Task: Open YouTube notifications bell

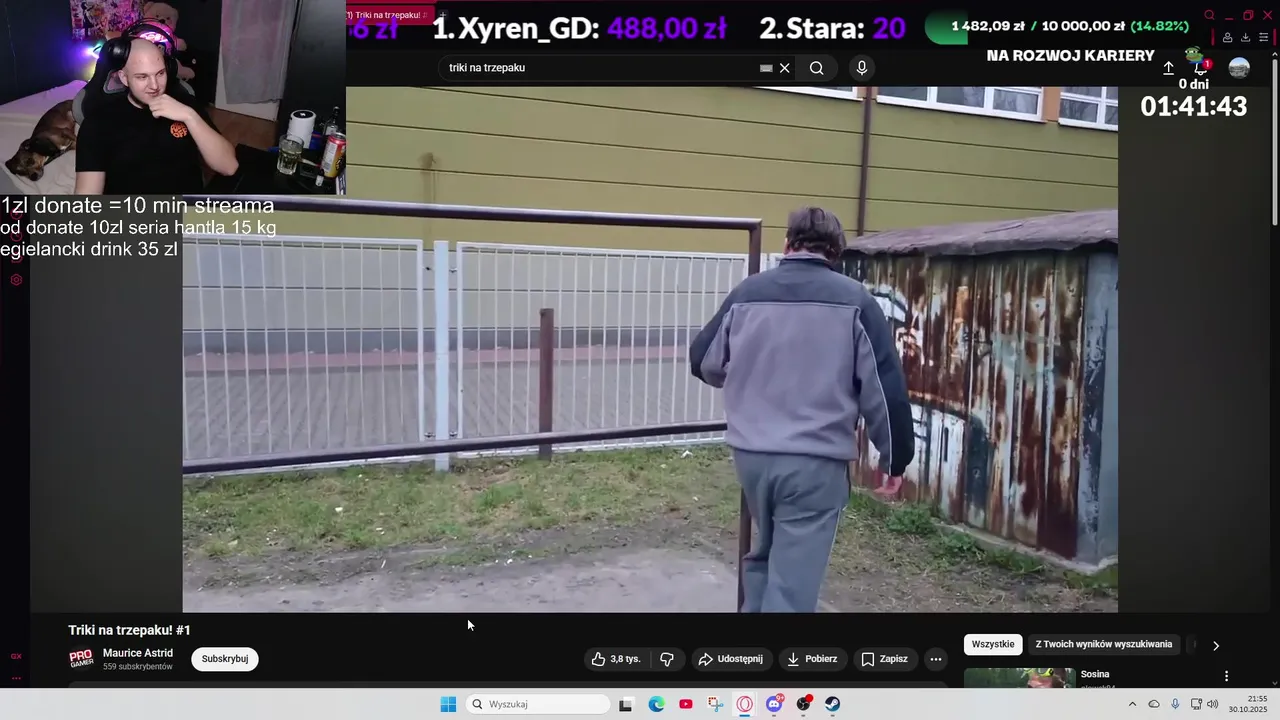Action: [x=1201, y=68]
